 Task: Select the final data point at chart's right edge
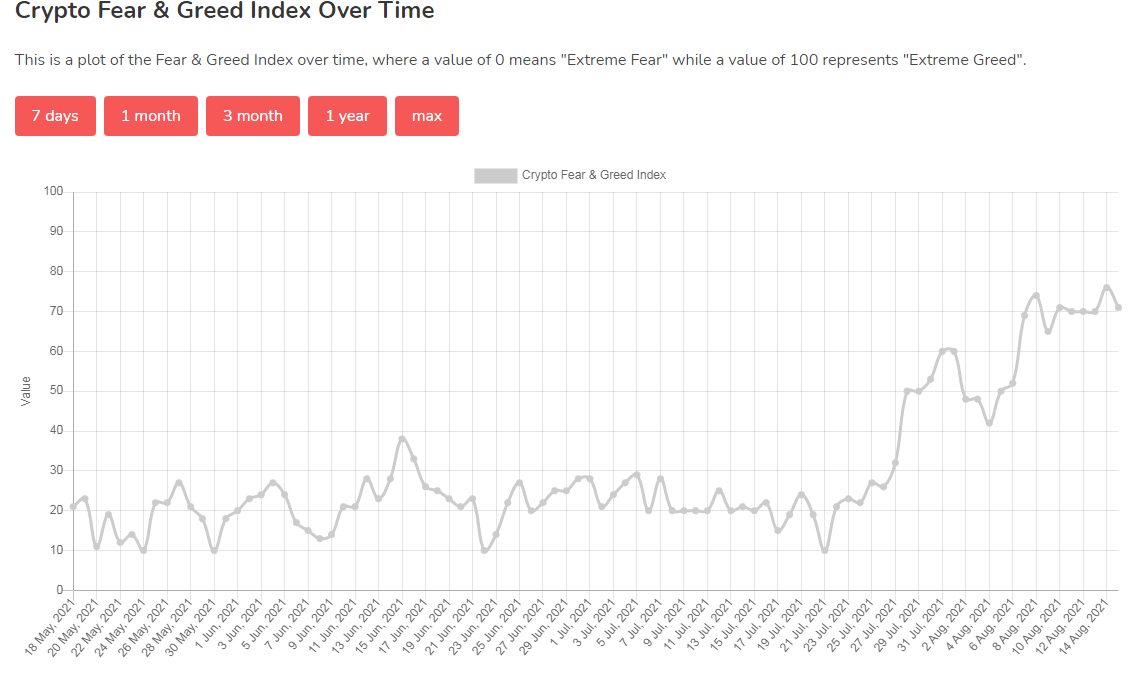(1118, 308)
